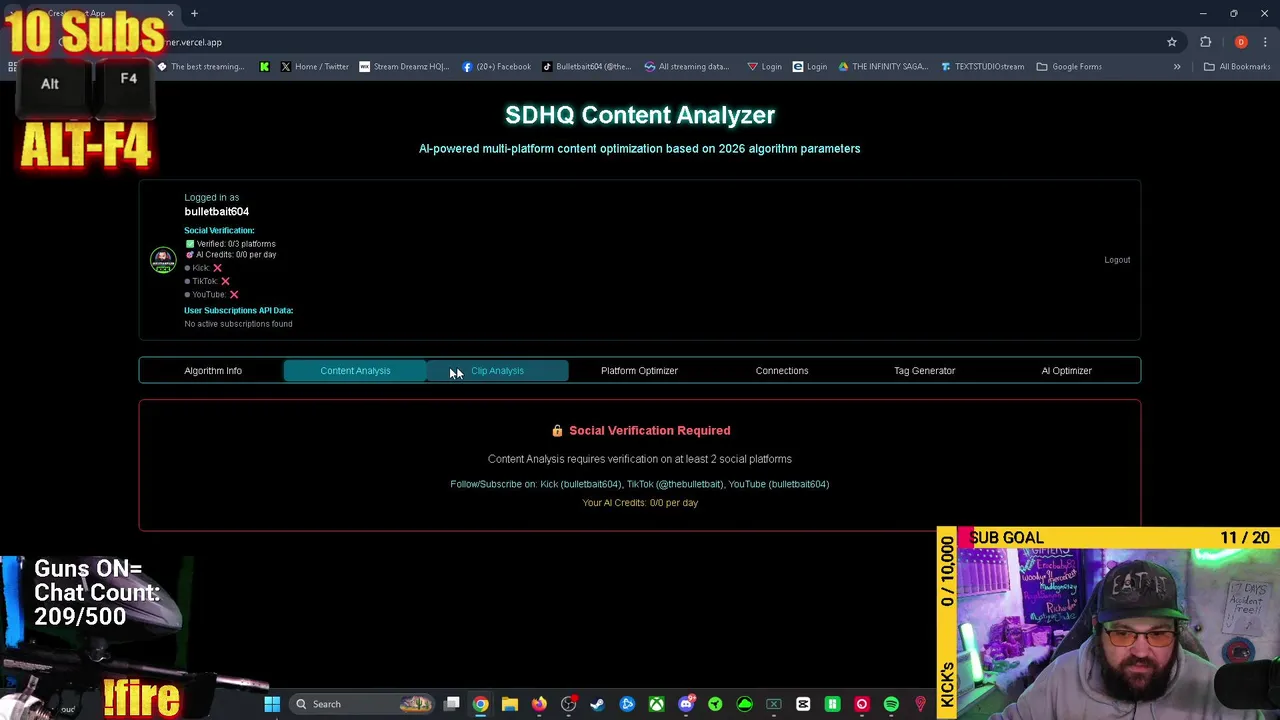1280x720 pixels.
Task: Click the bulletbait604 username text
Action: click(x=216, y=212)
